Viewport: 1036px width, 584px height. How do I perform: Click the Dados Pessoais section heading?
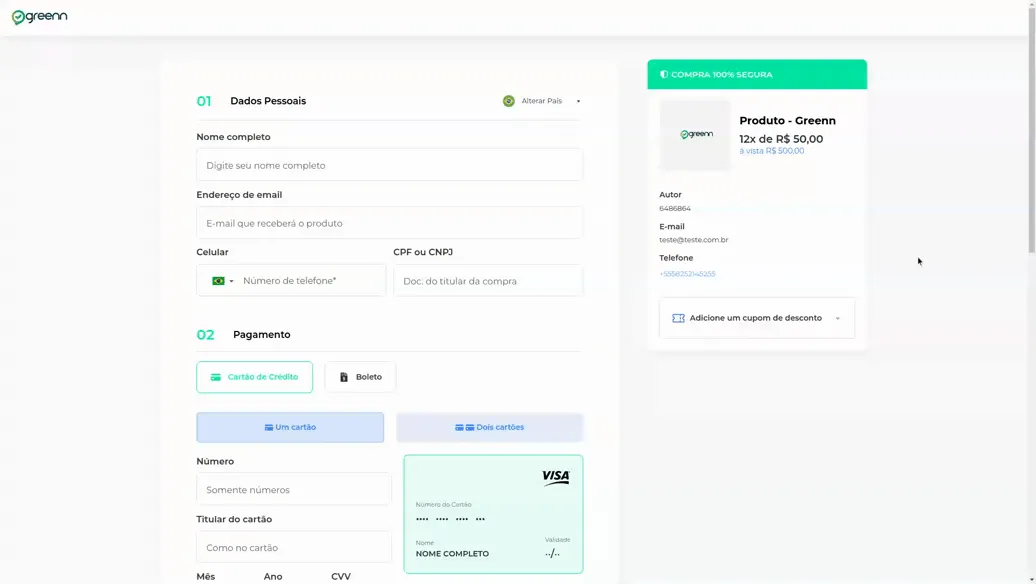coord(268,101)
